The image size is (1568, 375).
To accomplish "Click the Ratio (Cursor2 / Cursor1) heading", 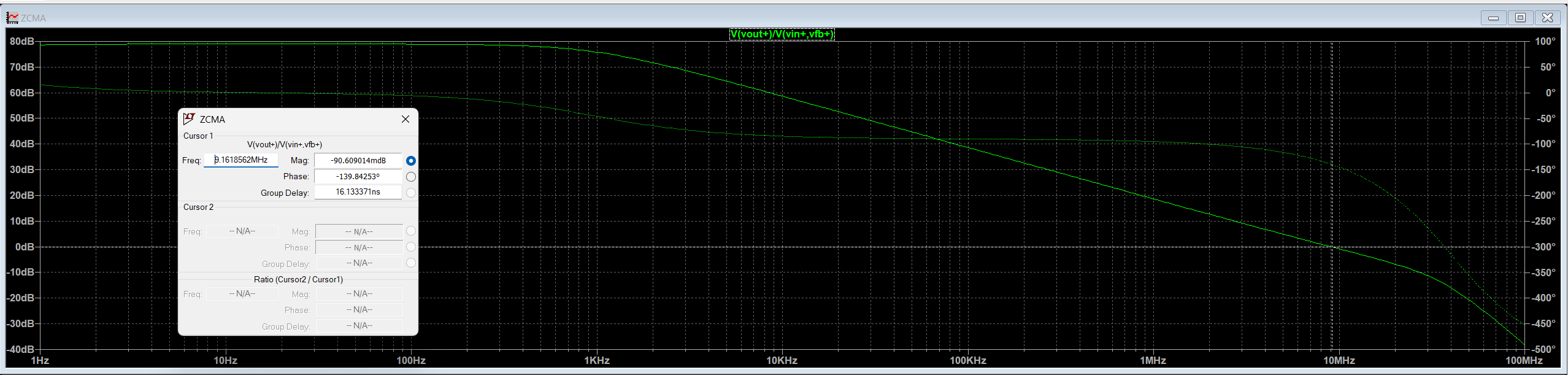I will (x=298, y=279).
